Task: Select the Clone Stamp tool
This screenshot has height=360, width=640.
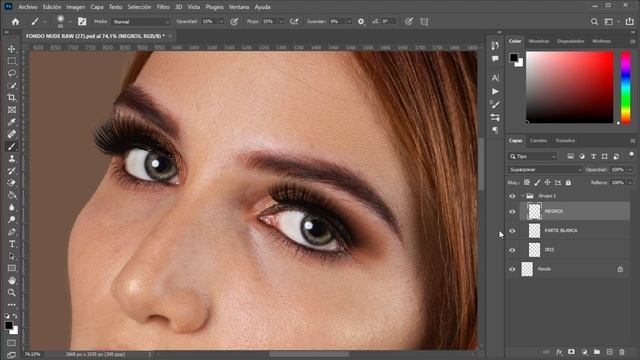Action: point(11,159)
